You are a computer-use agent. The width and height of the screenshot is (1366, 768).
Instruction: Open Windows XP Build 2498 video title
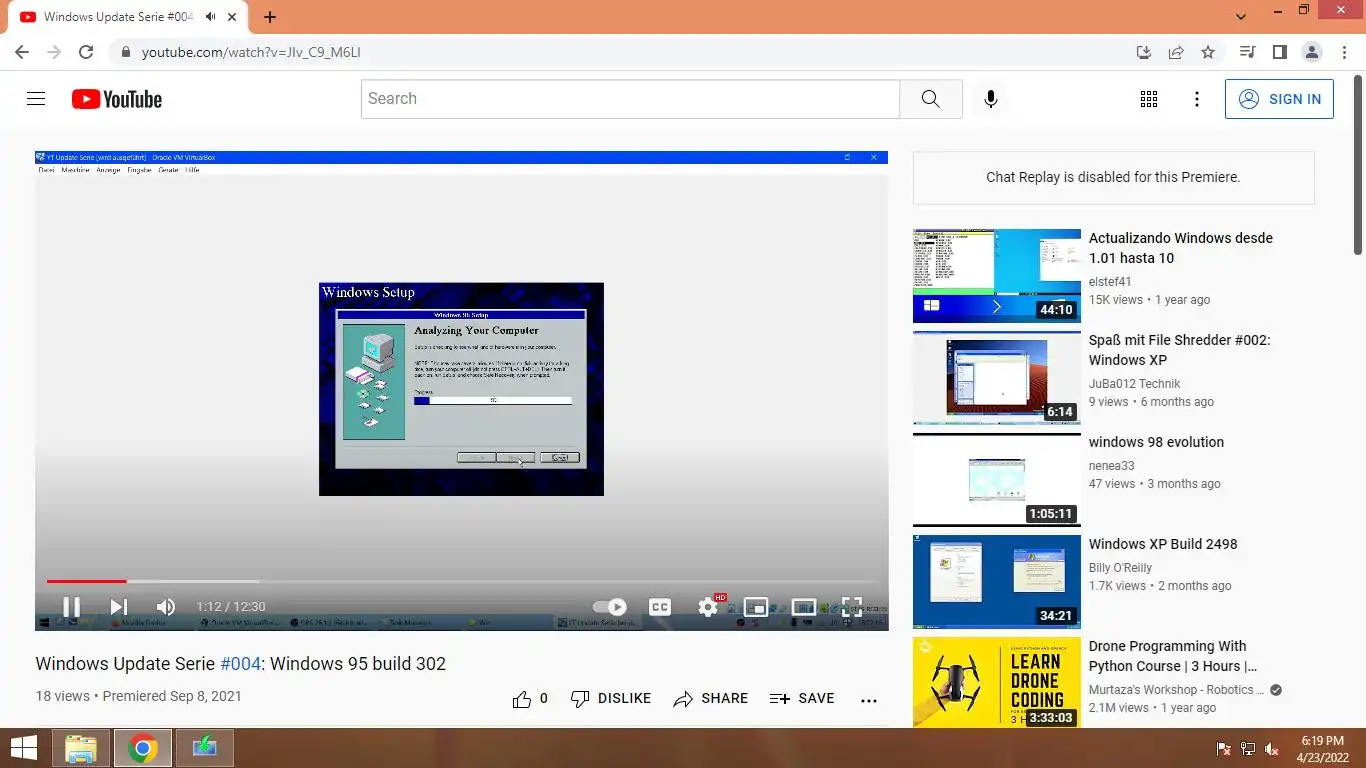1163,544
